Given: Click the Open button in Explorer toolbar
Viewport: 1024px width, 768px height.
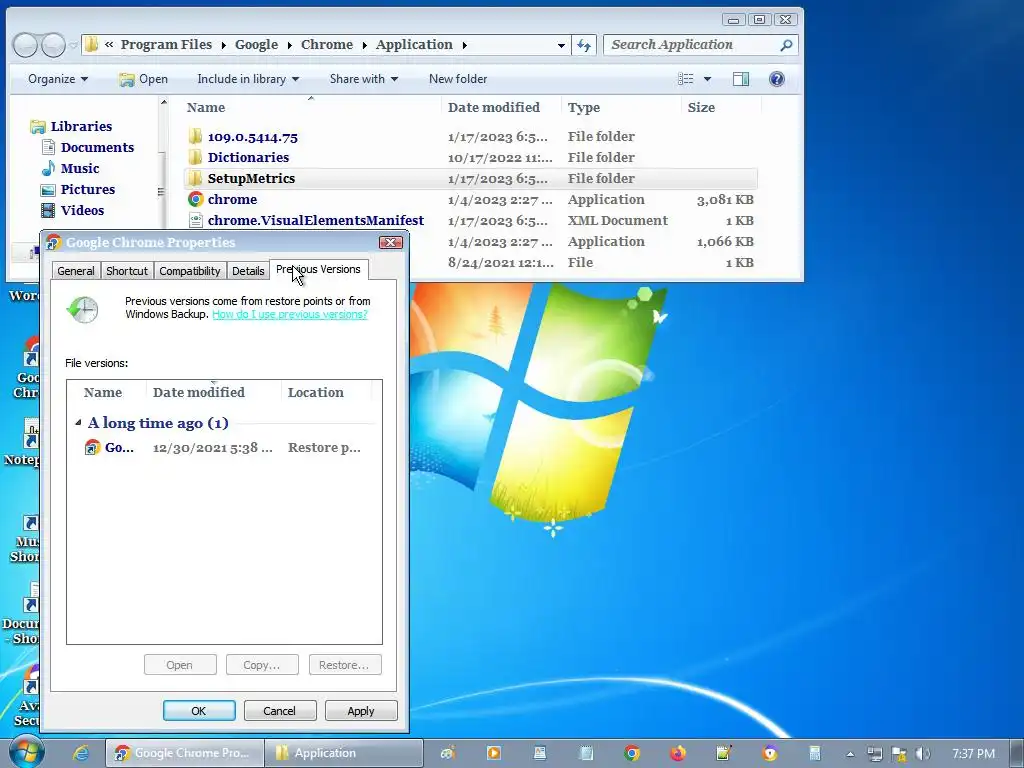Looking at the screenshot, I should [x=144, y=79].
